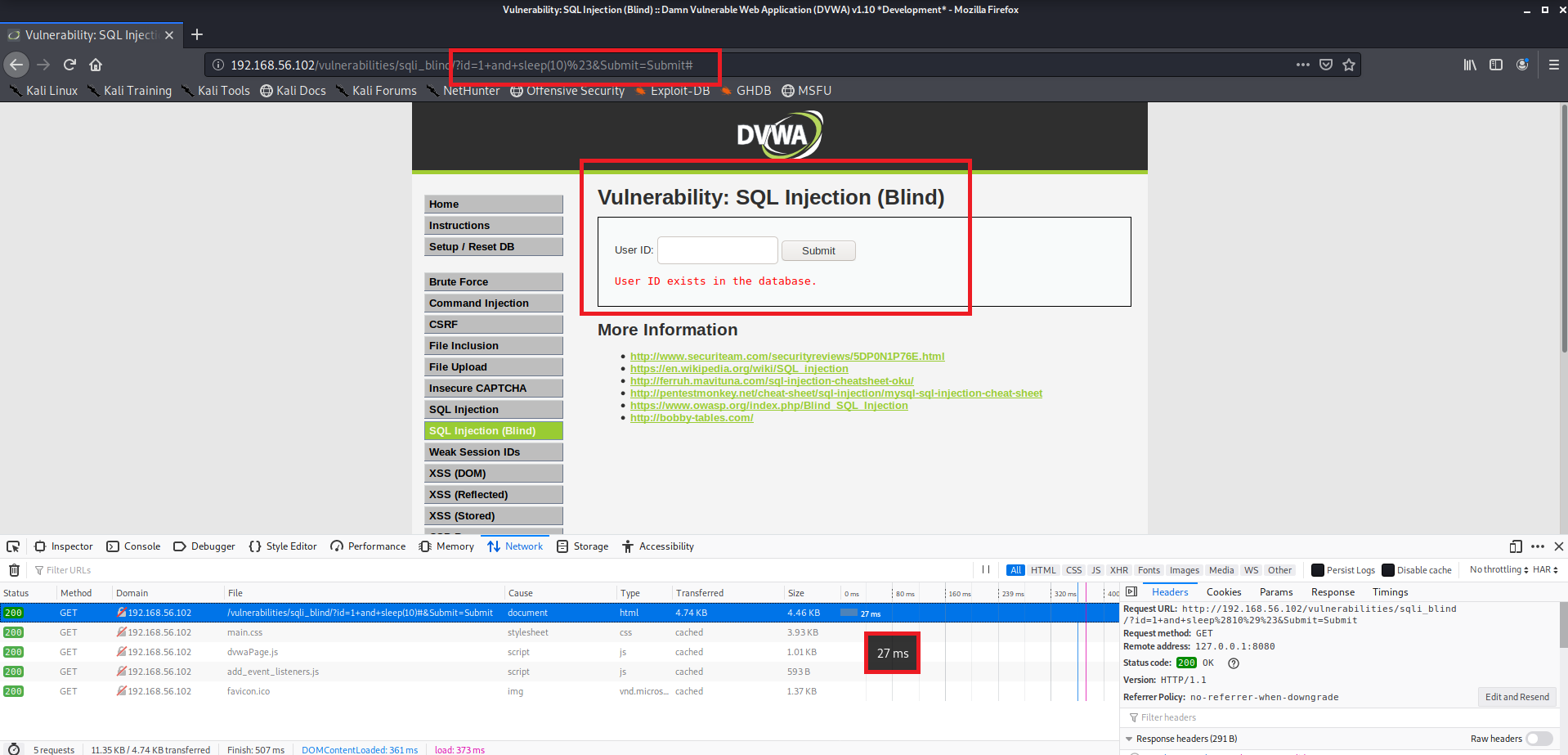
Task: Select the Cookies tab in request details
Action: click(1224, 592)
